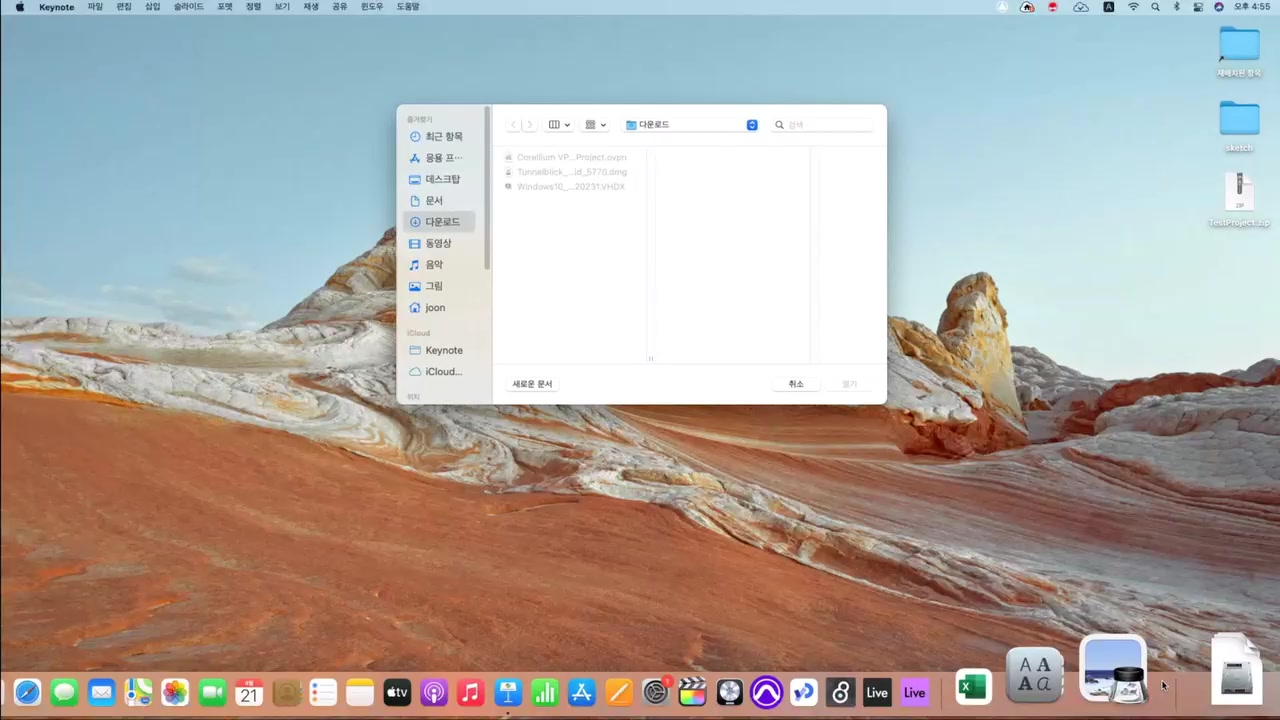Expand the column view mode dropdown
This screenshot has width=1280, height=720.
coord(559,125)
